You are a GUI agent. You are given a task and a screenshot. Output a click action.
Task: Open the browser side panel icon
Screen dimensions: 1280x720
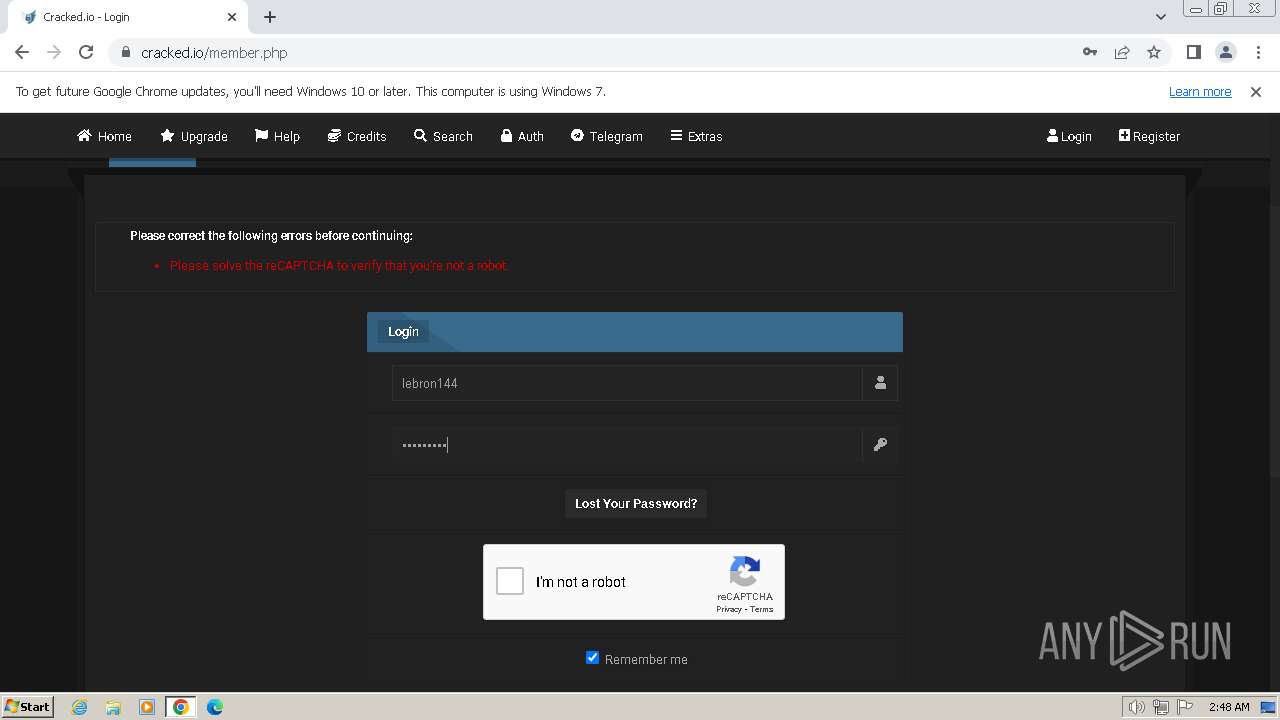1193,52
